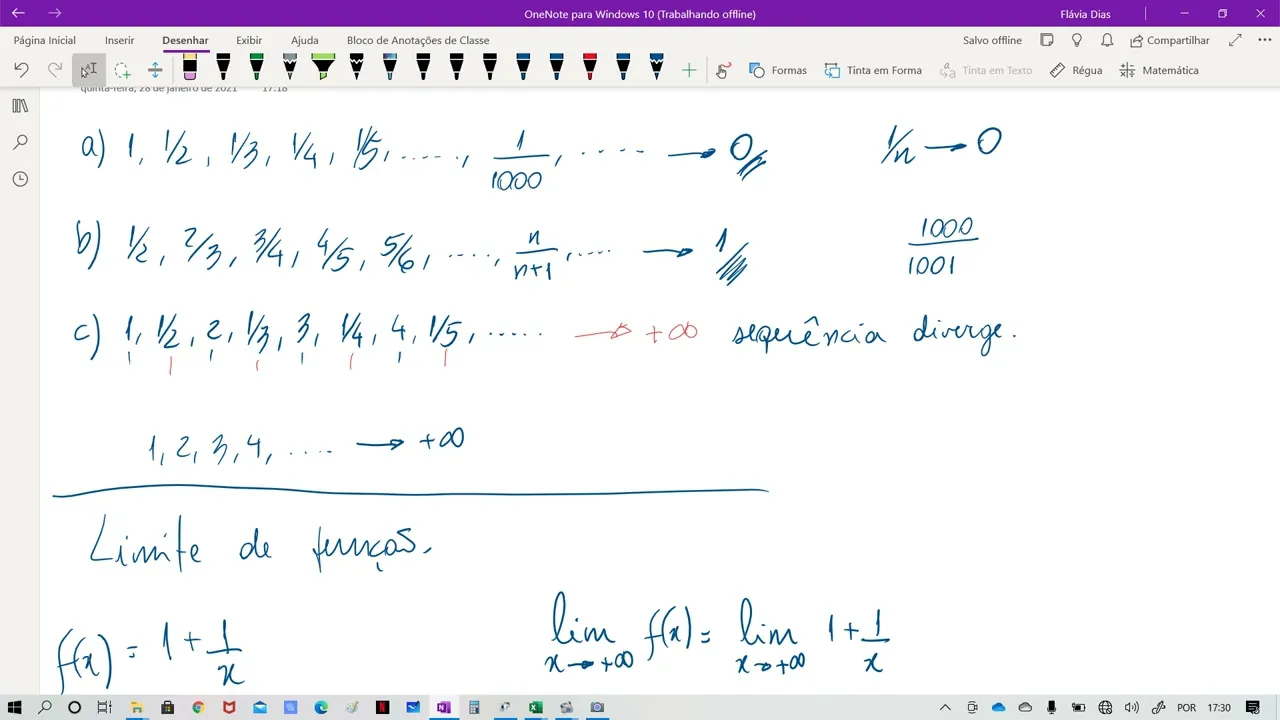Viewport: 1280px width, 720px height.
Task: Select the pink Eraser tool
Action: 190,68
